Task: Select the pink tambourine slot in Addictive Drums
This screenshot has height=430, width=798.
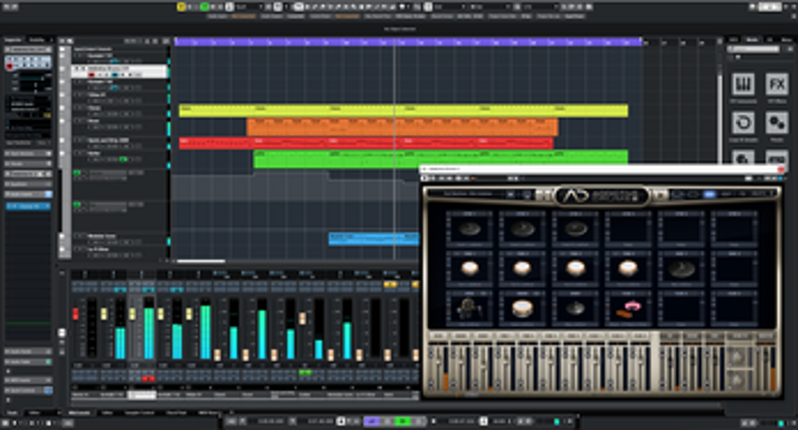Action: point(628,308)
